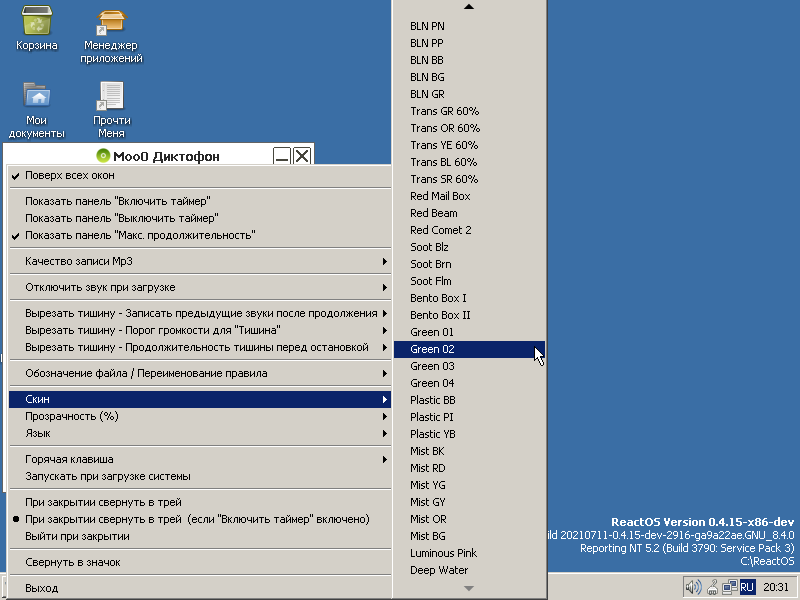Expand Отключить звук при загрузке submenu
800x600 pixels.
point(200,287)
